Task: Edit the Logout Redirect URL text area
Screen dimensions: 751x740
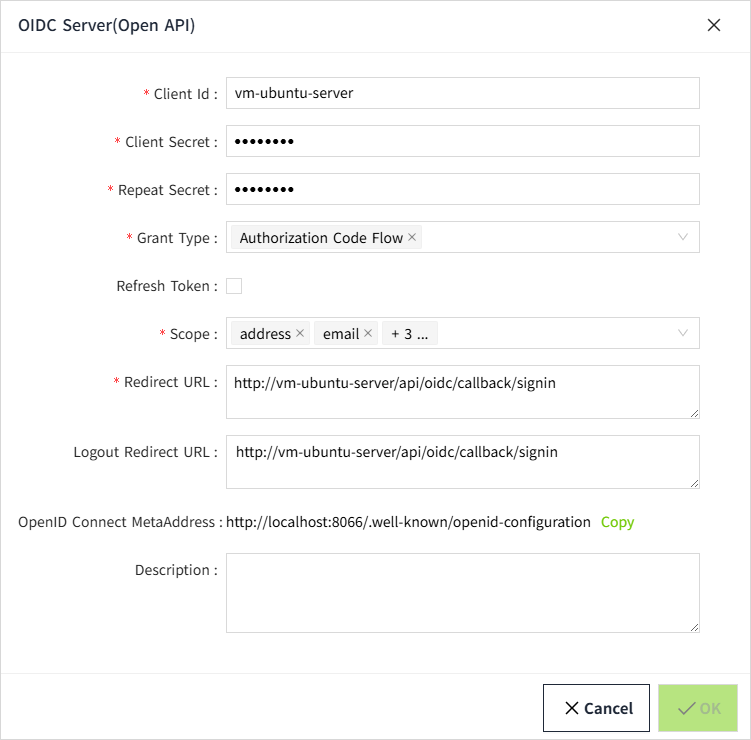Action: (462, 462)
